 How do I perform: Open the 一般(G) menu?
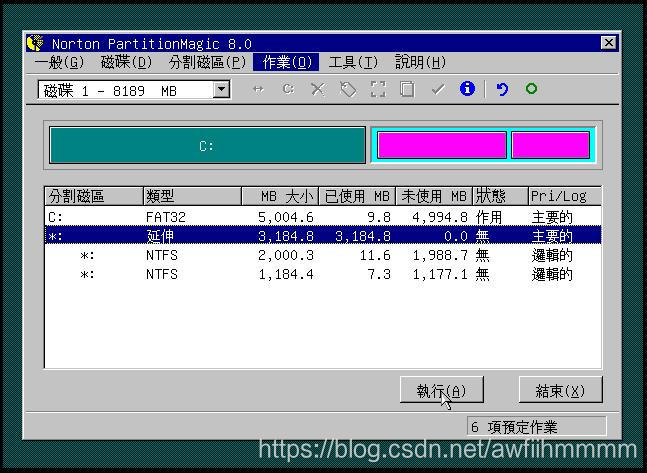[x=59, y=63]
